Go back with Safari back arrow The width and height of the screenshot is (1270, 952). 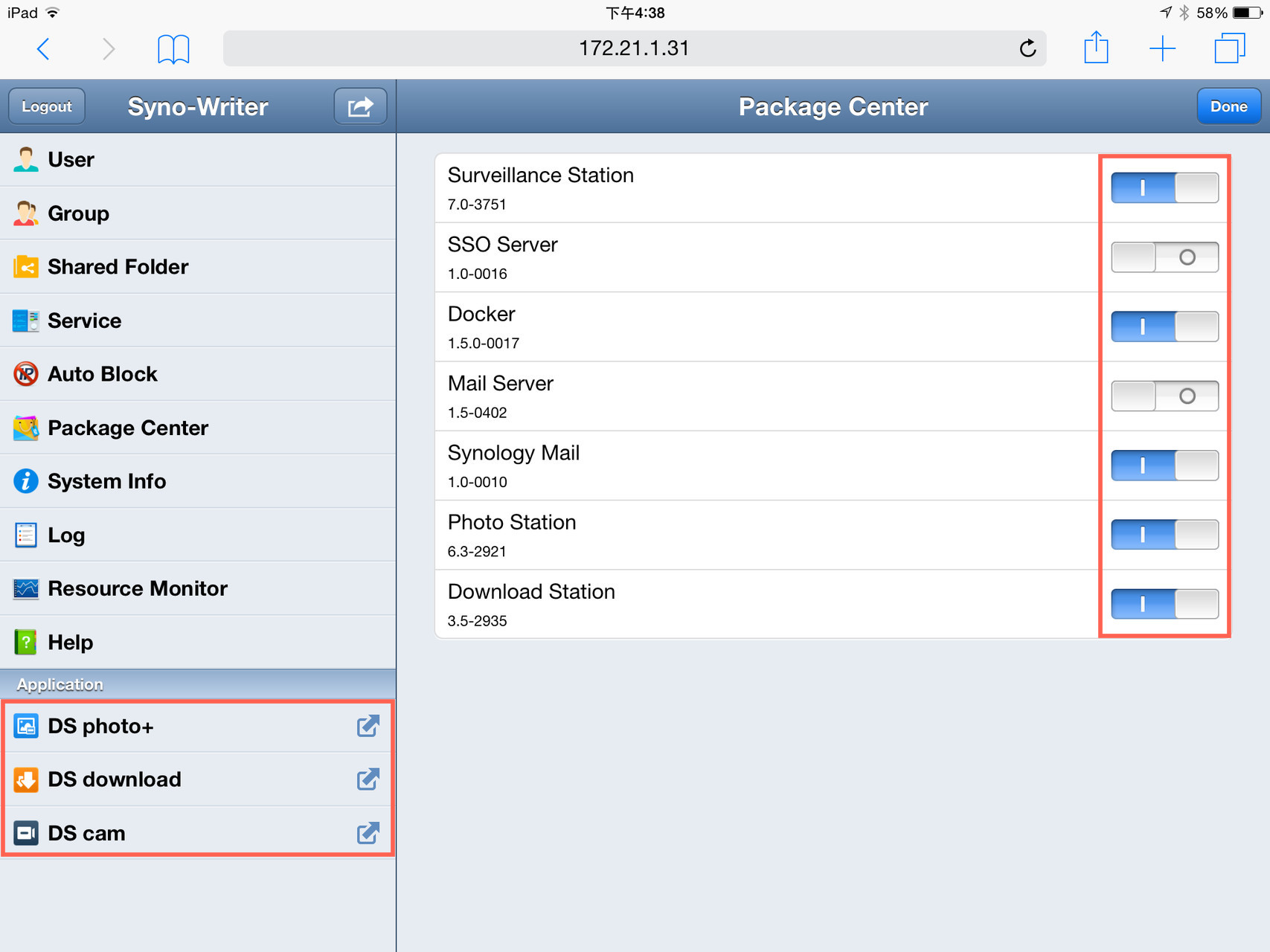[x=43, y=49]
